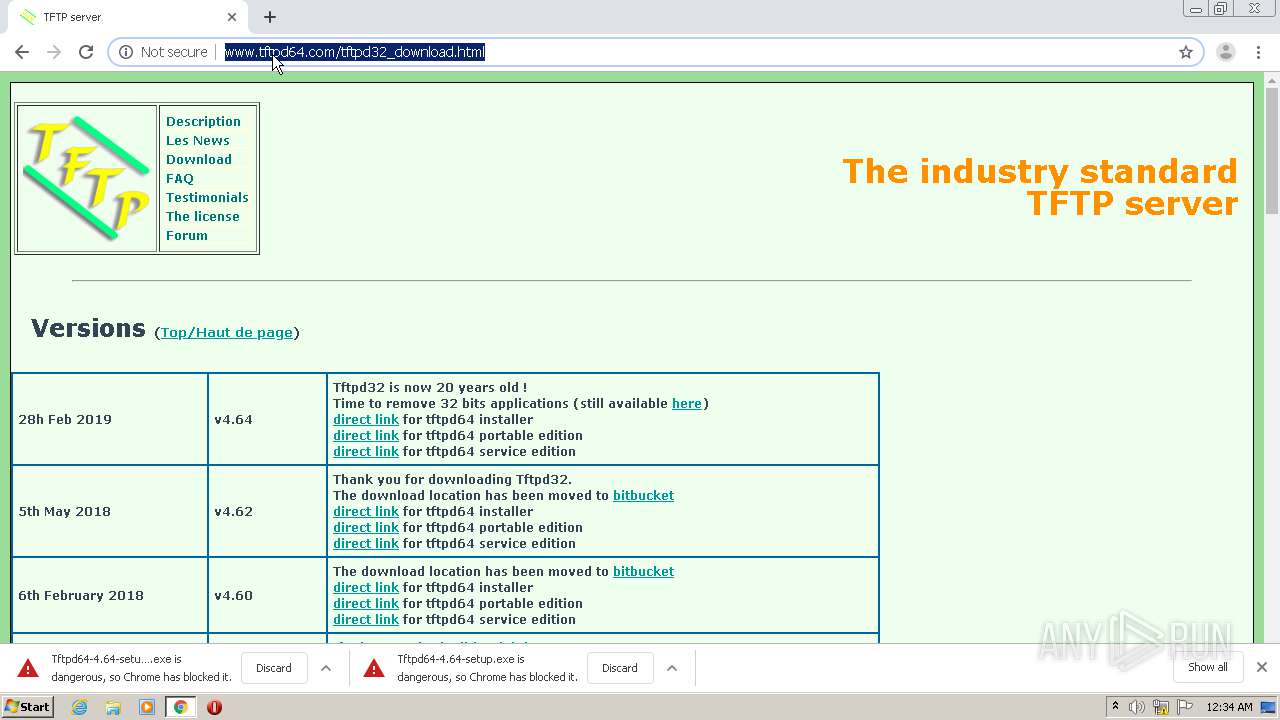
Task: Select the '6th February 2018' date cell
Action: click(x=110, y=595)
